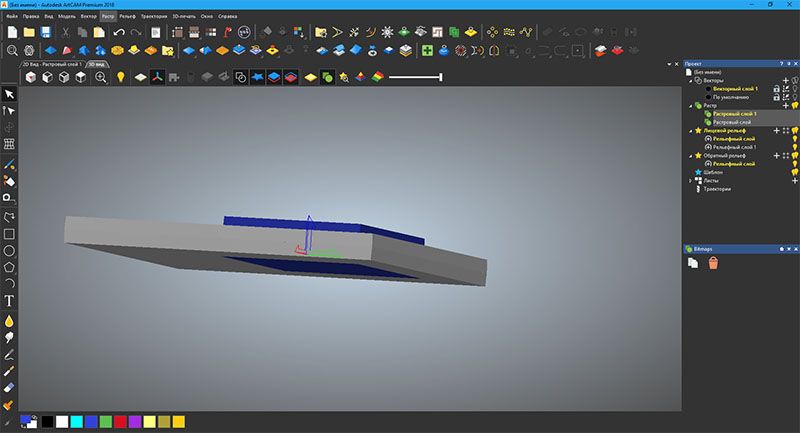800x433 pixels.
Task: Add a new Лицевой рельеф layer with plus
Action: click(x=777, y=131)
